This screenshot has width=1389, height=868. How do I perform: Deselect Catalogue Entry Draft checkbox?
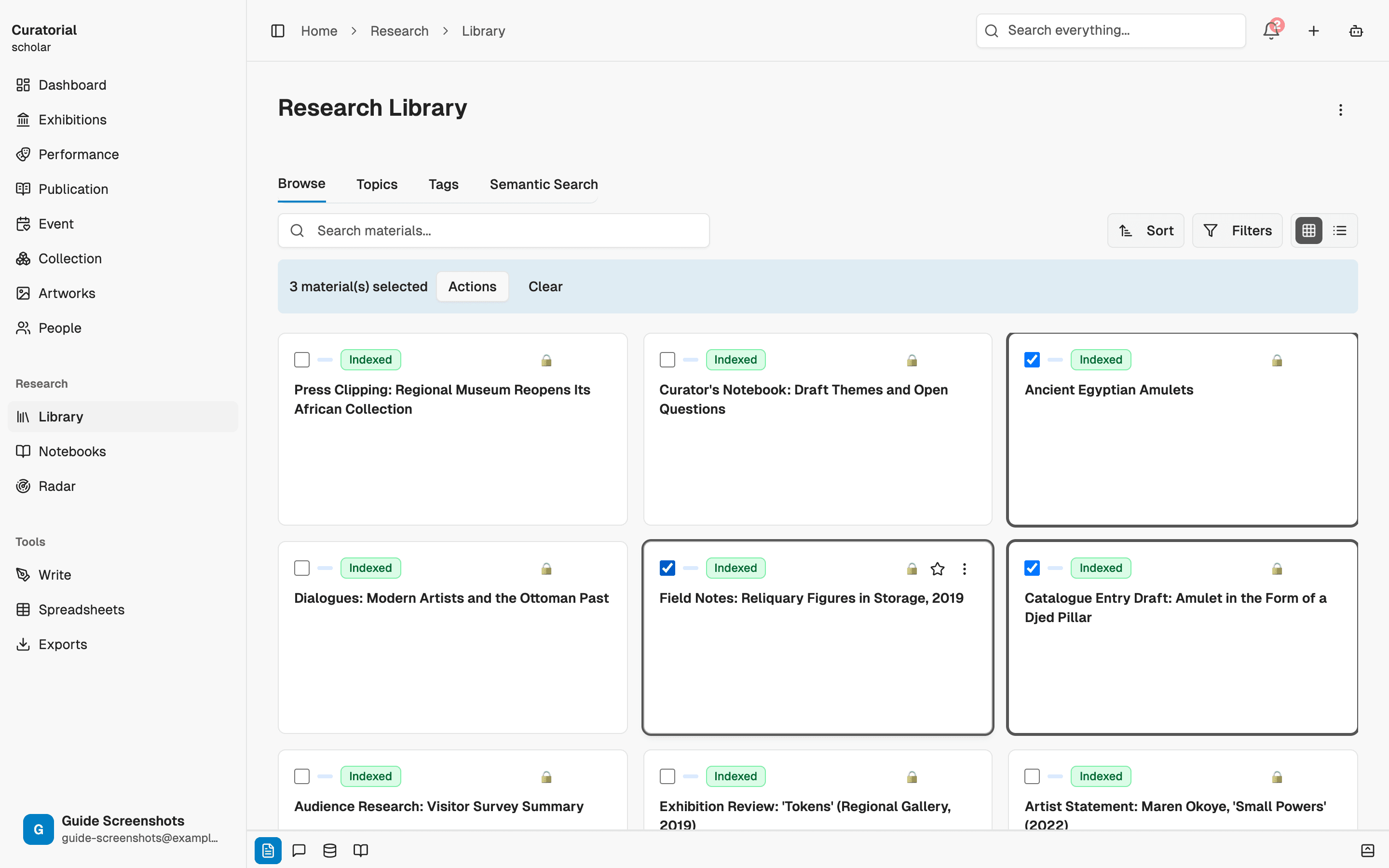tap(1032, 569)
